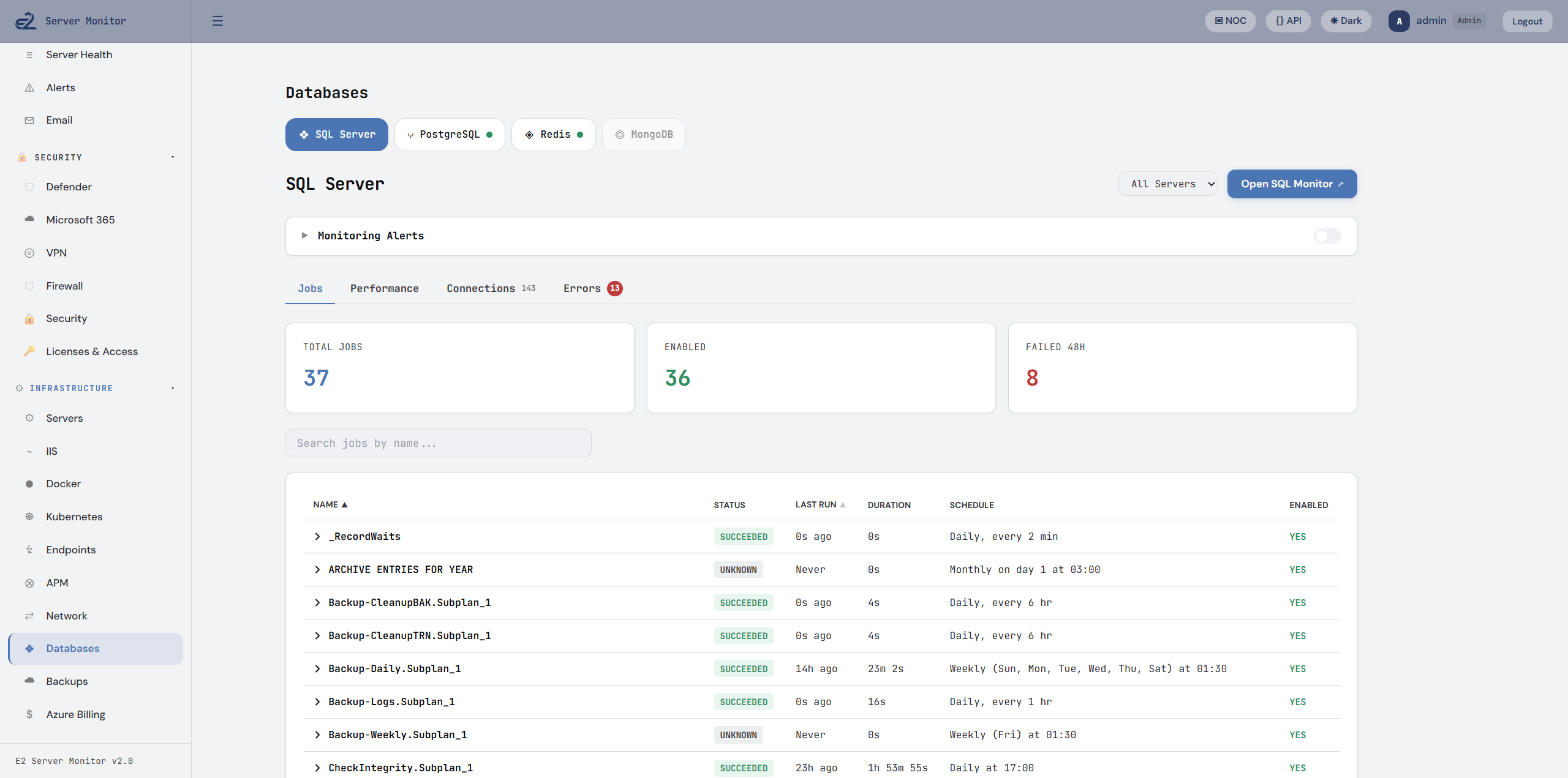This screenshot has height=778, width=1568.
Task: Open the NOC view in the header
Action: (x=1230, y=20)
